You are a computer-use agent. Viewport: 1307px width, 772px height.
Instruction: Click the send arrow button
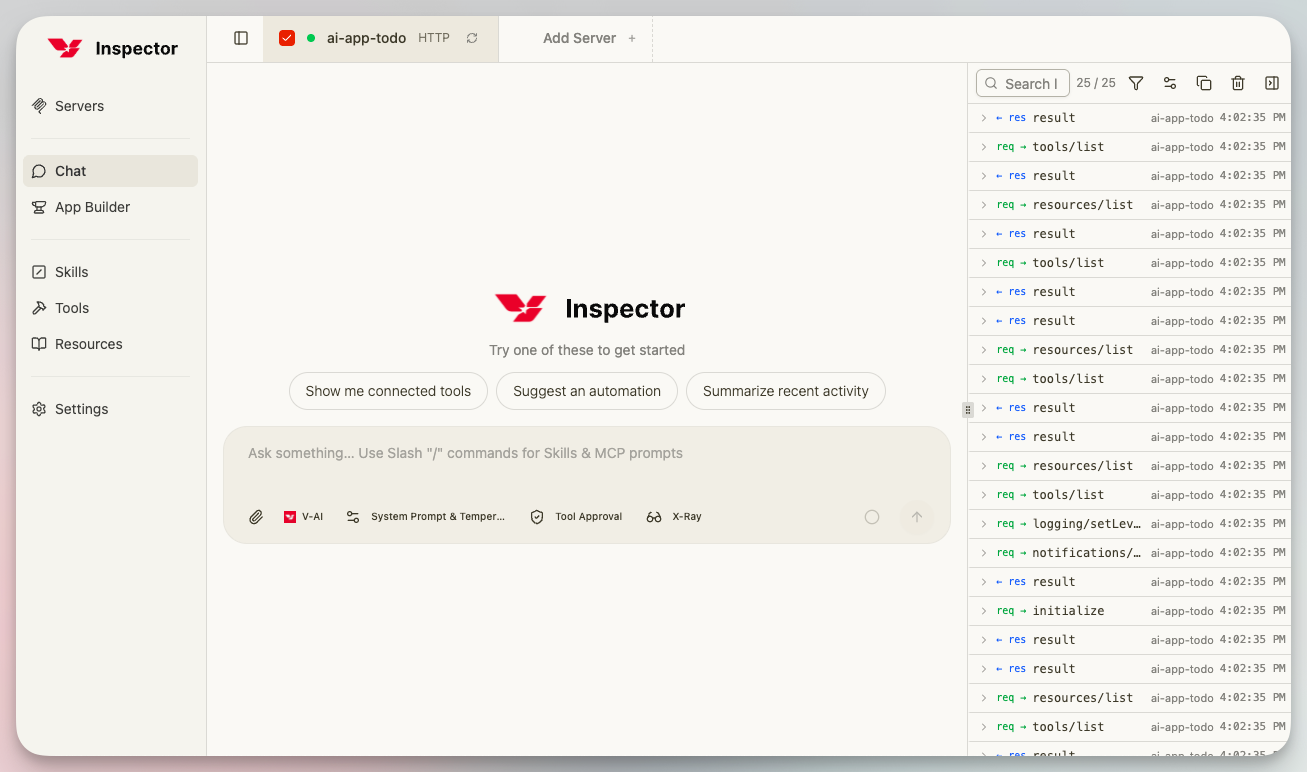coord(916,517)
